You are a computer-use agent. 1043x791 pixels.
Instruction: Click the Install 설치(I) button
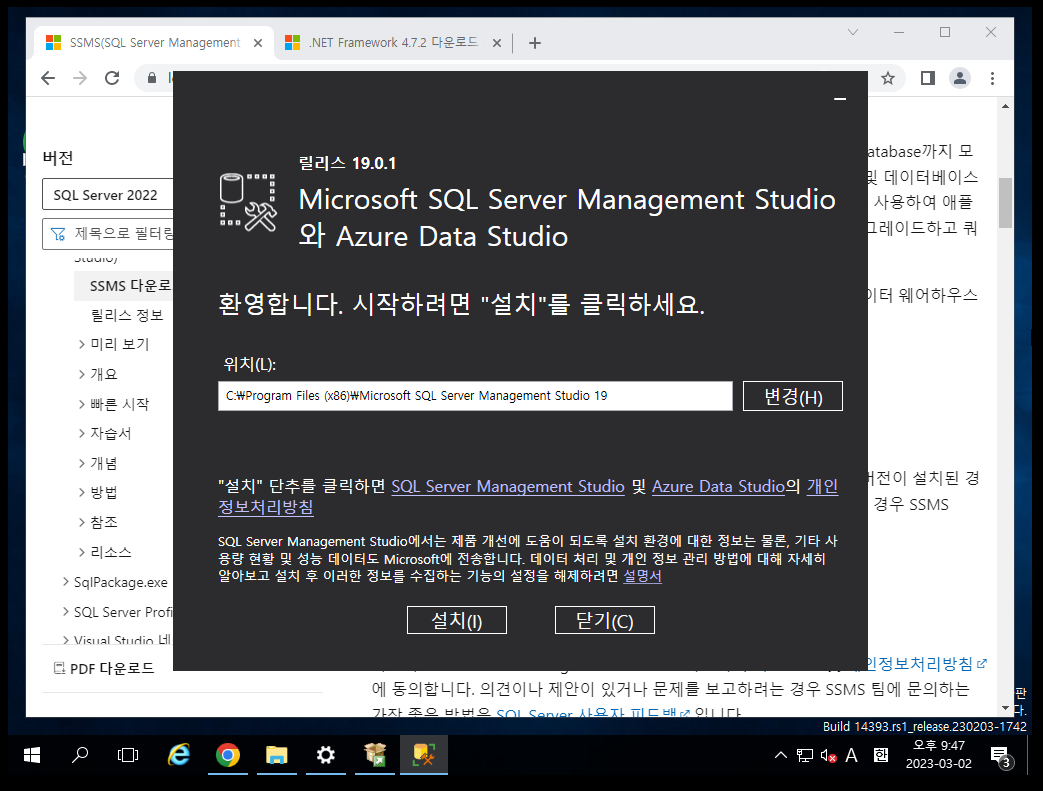[x=456, y=620]
